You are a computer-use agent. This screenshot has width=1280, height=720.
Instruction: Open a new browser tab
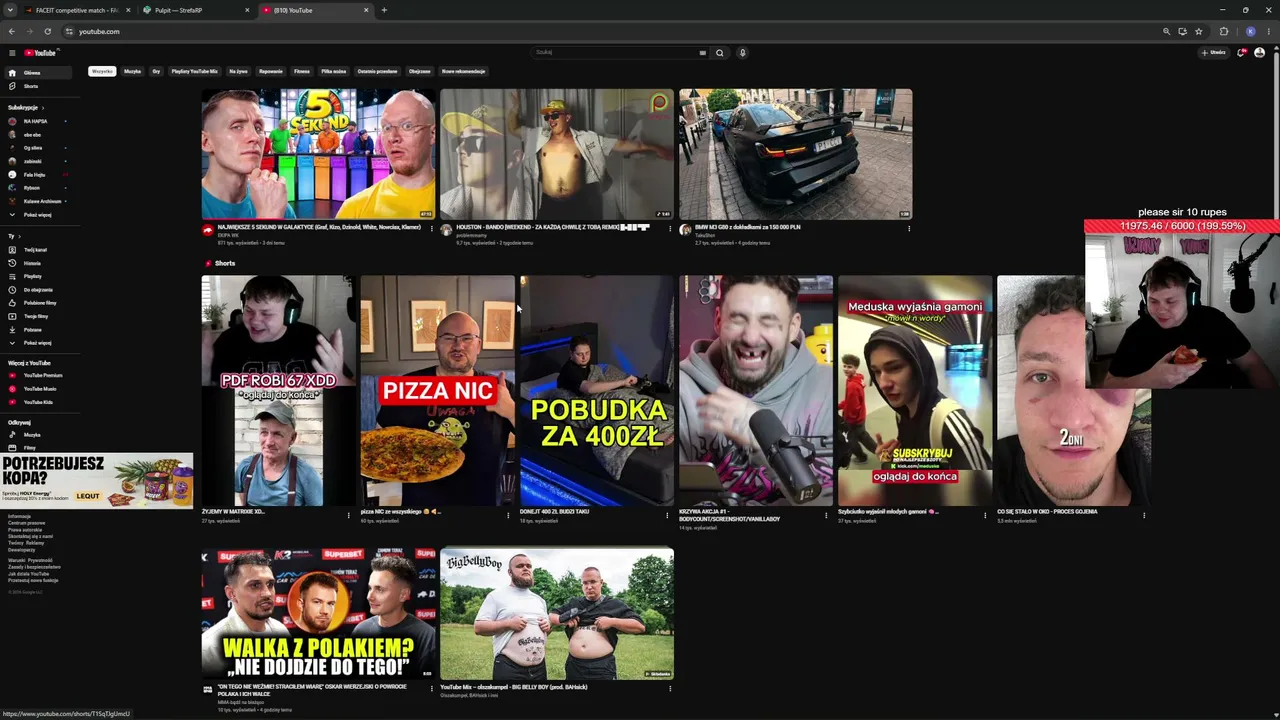(x=384, y=10)
